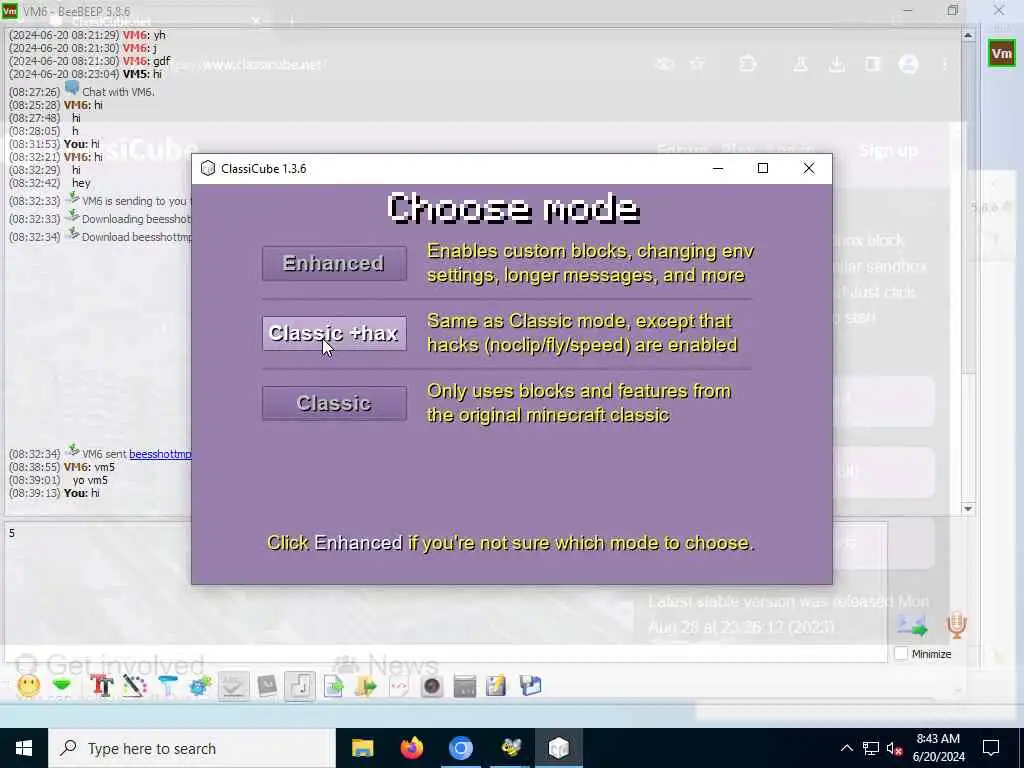Open the Windows notification center icon

click(x=991, y=748)
